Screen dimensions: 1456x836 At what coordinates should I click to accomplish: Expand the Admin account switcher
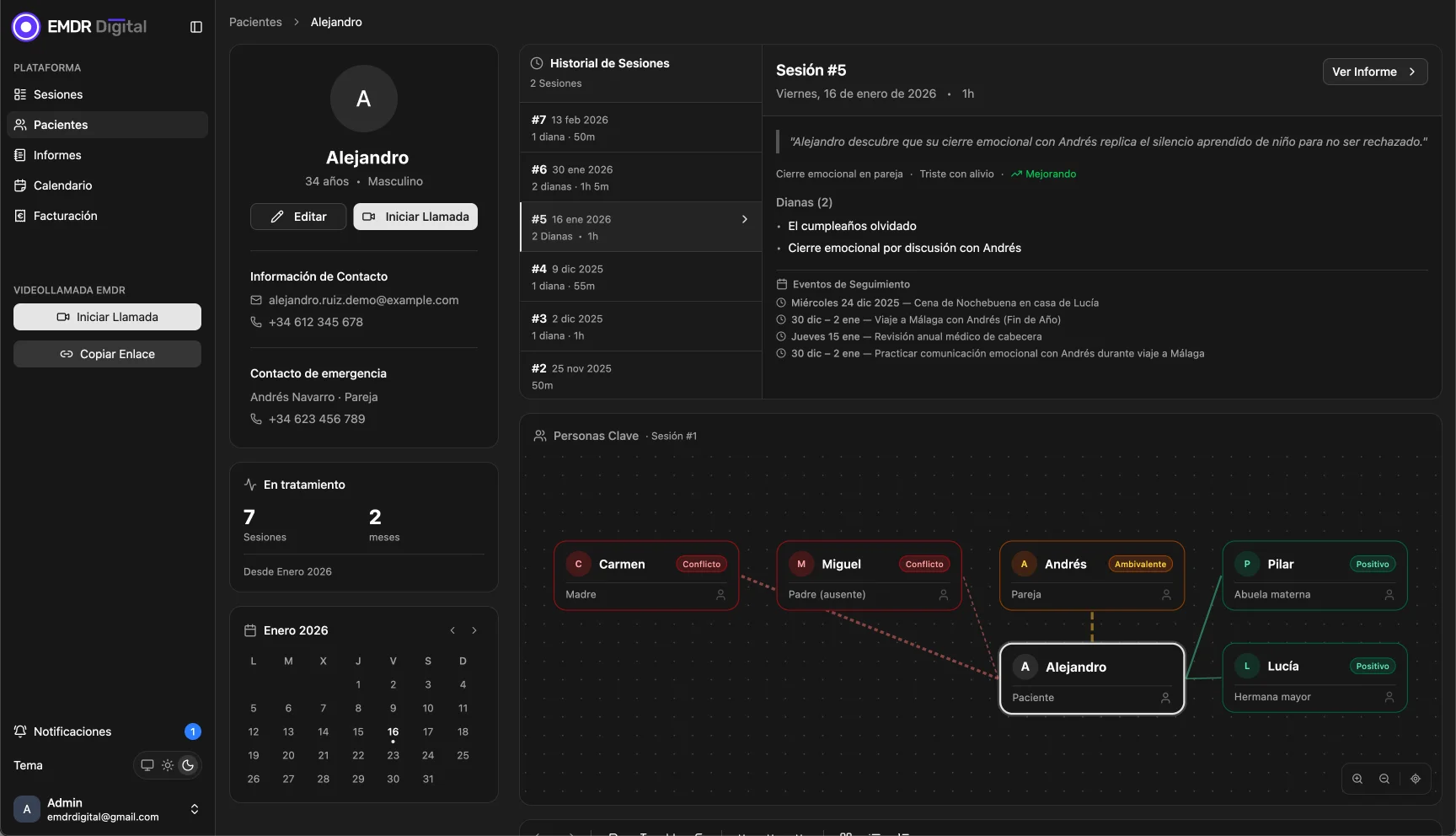(195, 809)
